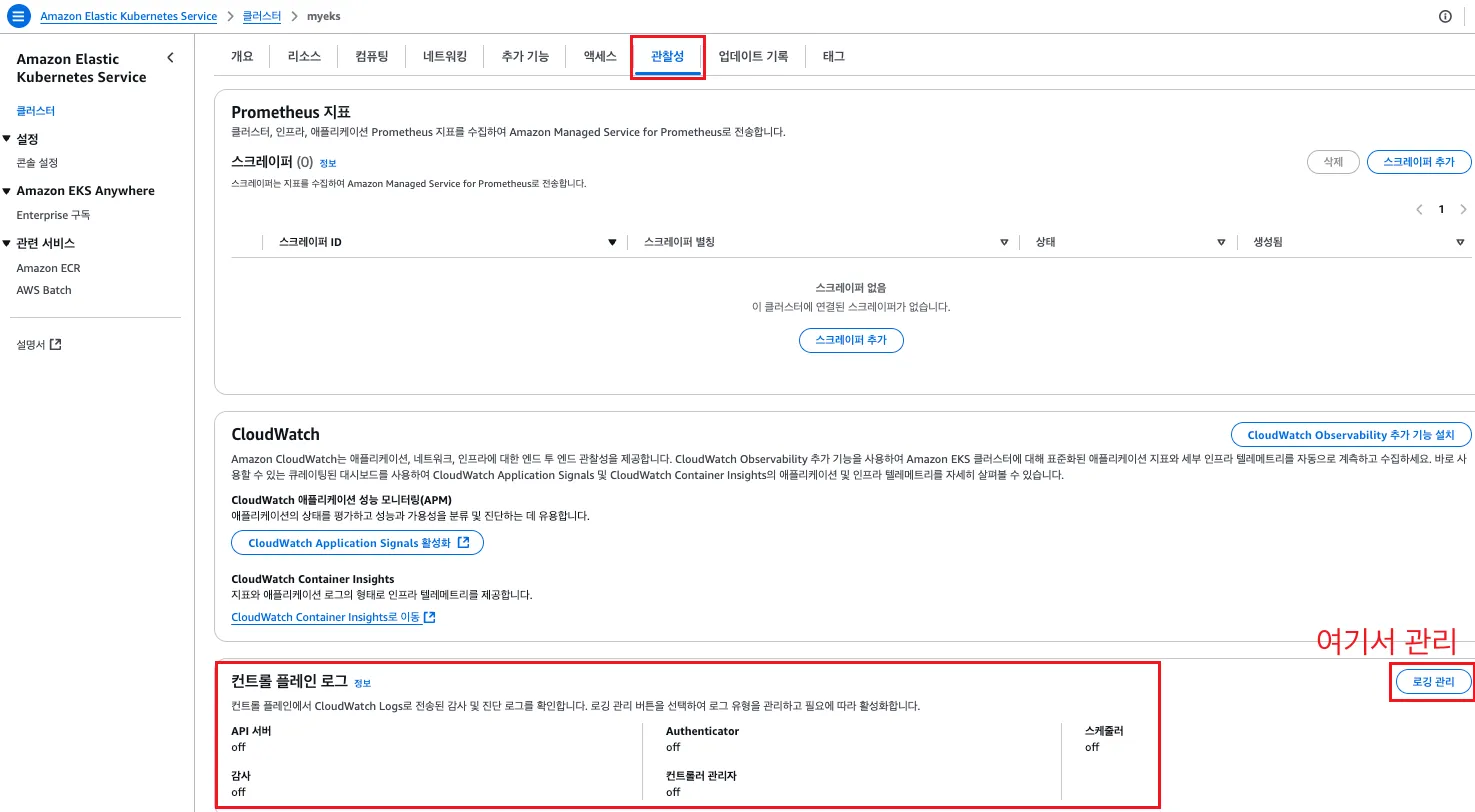
Task: Select 클러스터 in the sidebar
Action: point(36,111)
